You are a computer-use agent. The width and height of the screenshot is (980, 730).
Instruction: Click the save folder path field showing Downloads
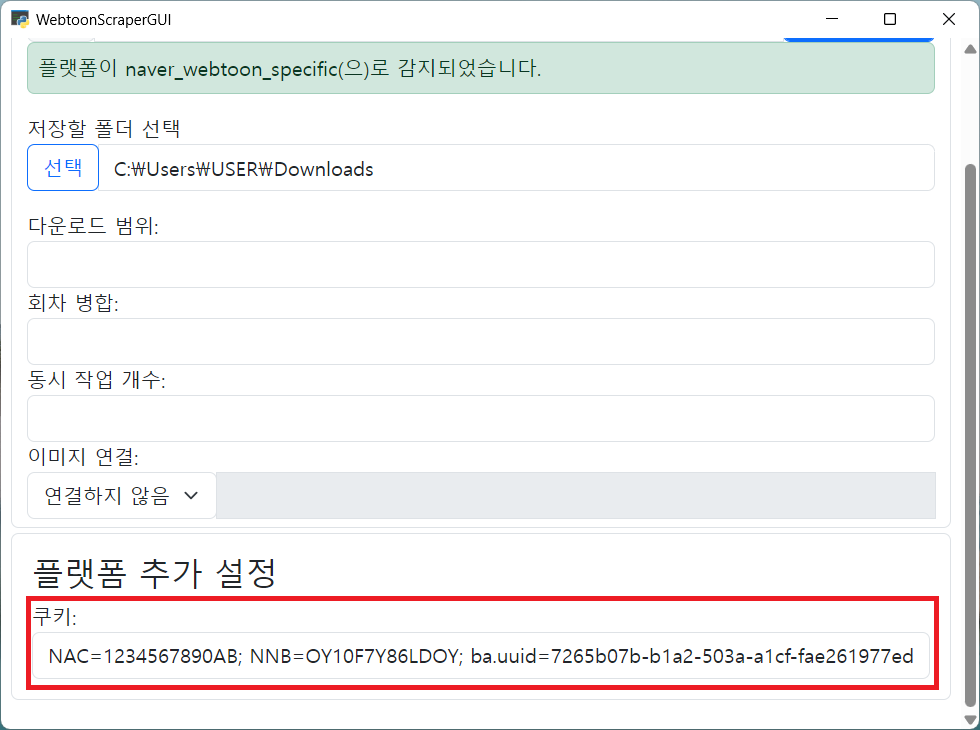pyautogui.click(x=517, y=168)
